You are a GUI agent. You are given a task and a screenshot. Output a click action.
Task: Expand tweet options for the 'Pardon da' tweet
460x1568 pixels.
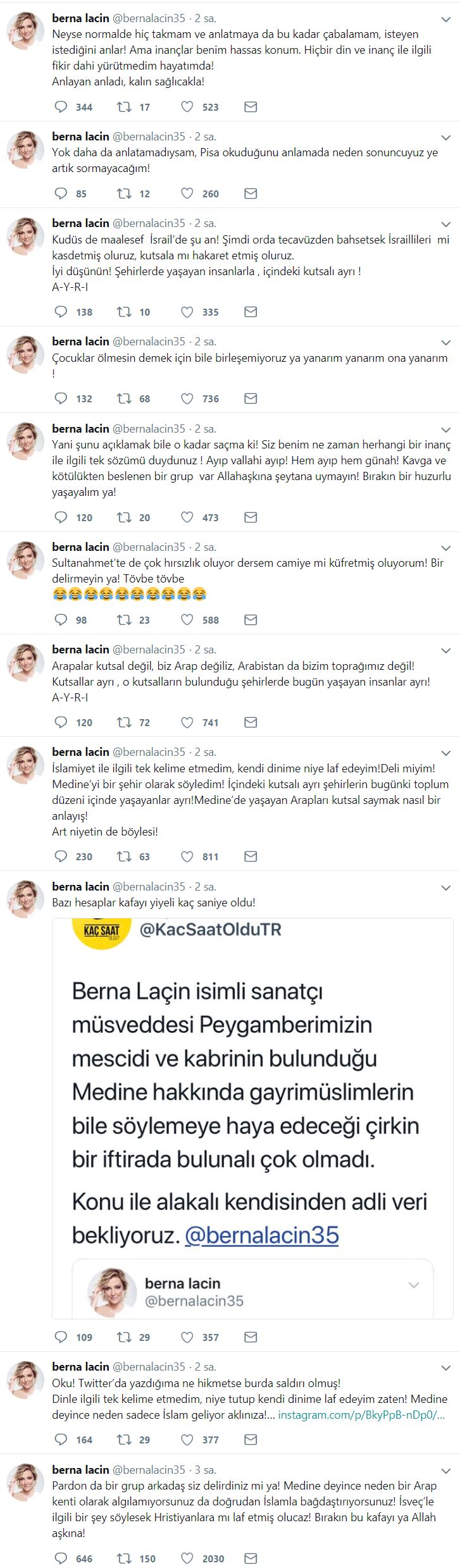446,1471
